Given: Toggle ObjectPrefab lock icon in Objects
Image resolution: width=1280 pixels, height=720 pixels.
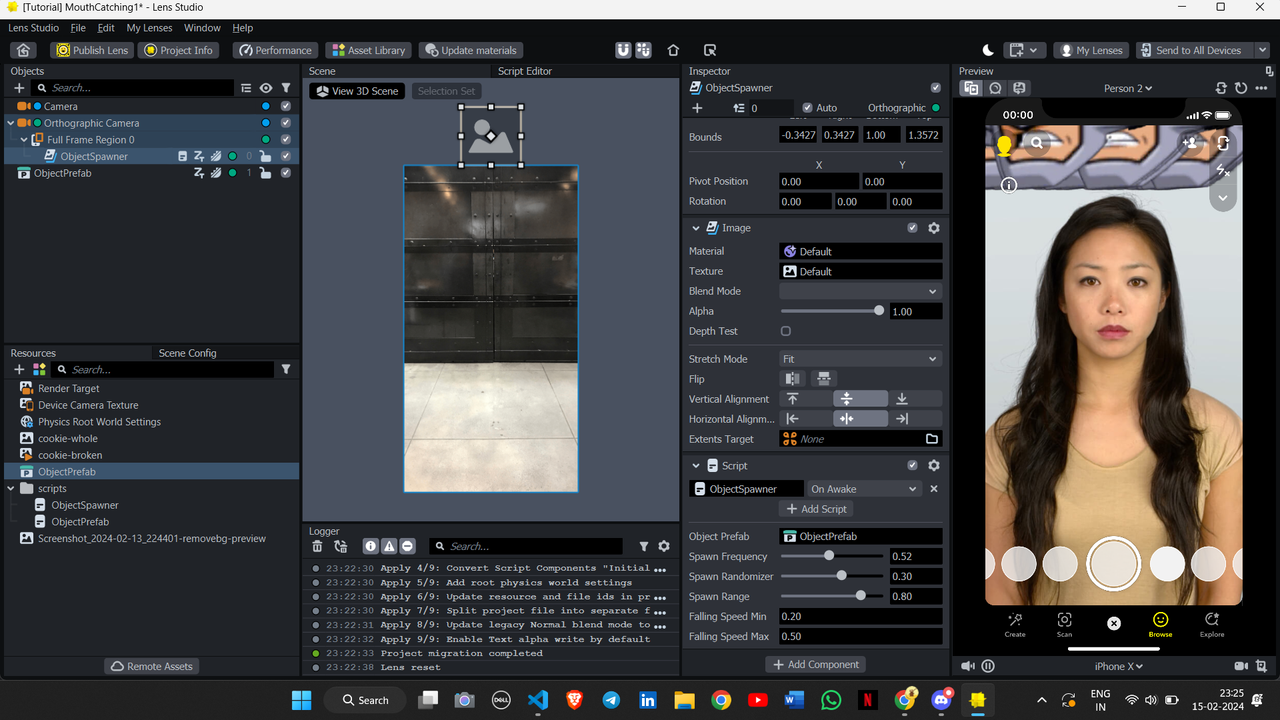Looking at the screenshot, I should pyautogui.click(x=265, y=173).
